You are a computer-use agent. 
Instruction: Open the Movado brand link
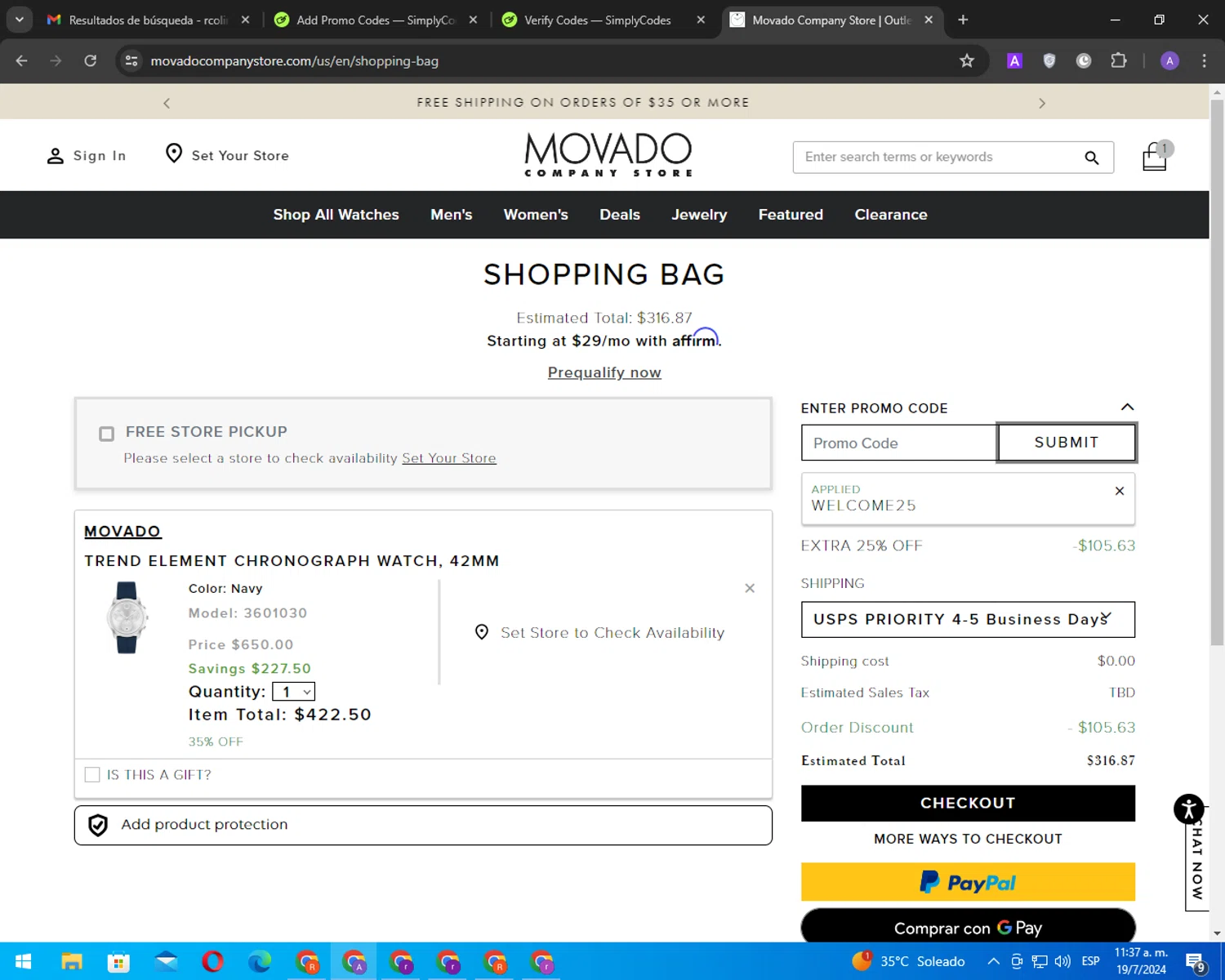point(122,532)
